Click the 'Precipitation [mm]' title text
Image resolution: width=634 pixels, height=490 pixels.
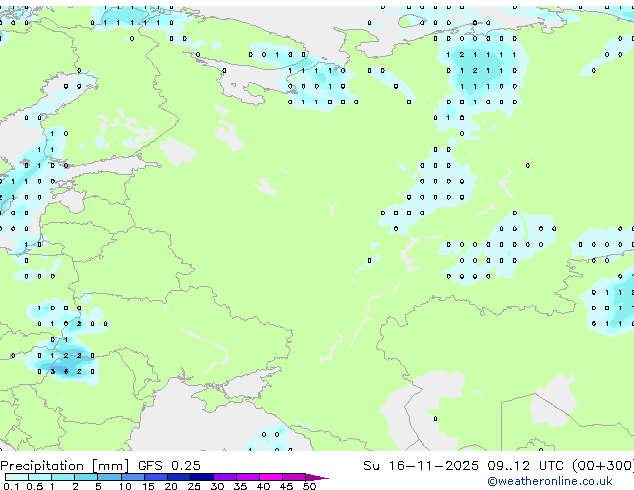(x=65, y=466)
